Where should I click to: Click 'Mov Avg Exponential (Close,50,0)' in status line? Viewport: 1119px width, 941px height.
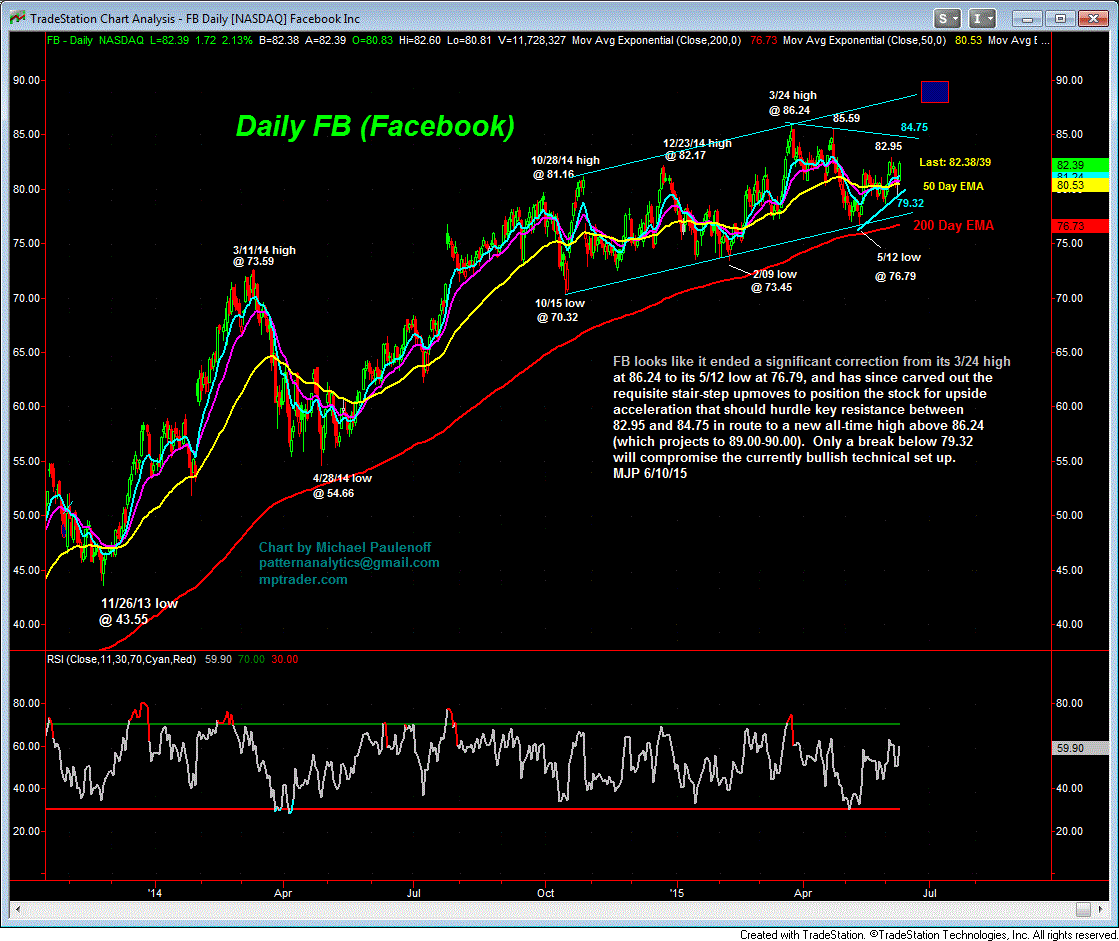tap(864, 41)
